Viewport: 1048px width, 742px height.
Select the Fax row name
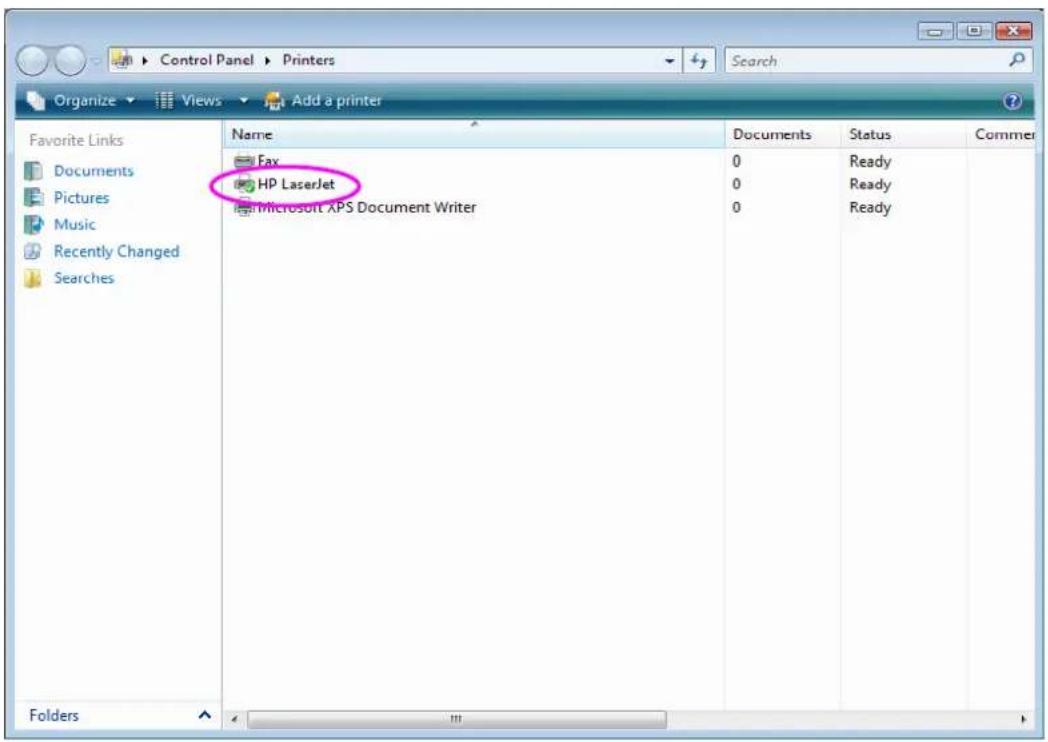tap(268, 161)
